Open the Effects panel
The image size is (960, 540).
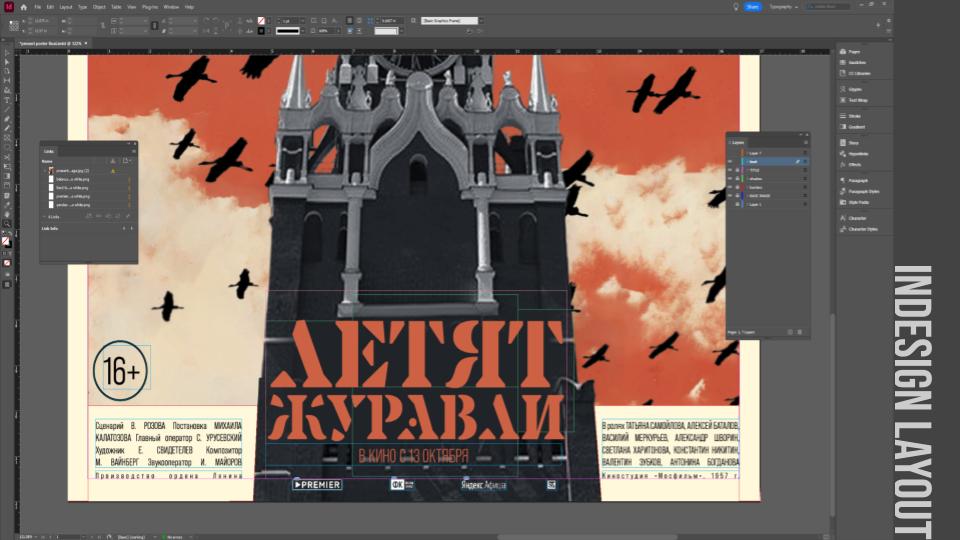click(857, 164)
